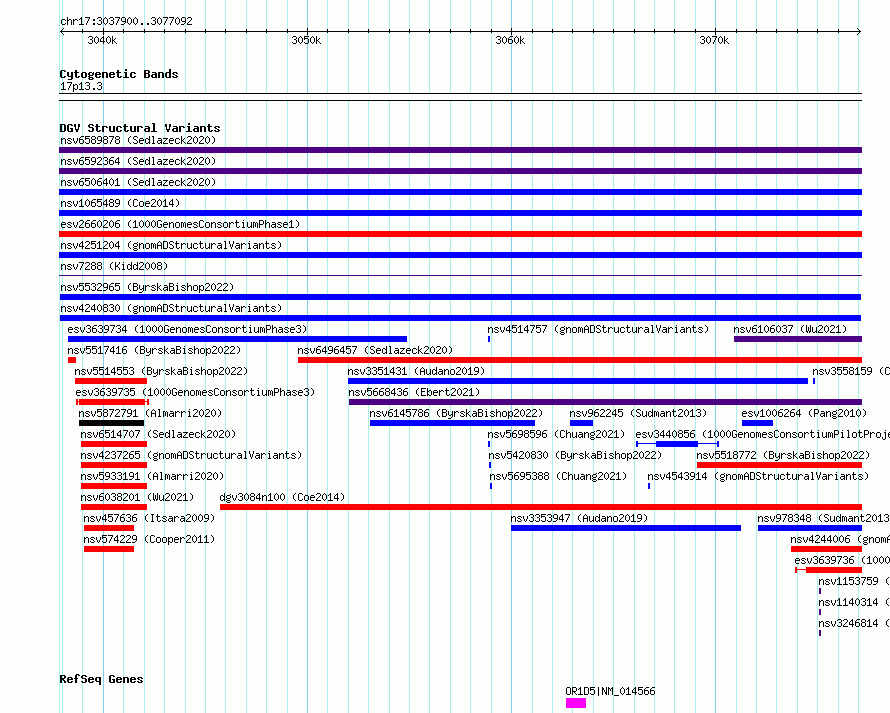Select nsv4251204 (gnomADStructuralVariants) label
The width and height of the screenshot is (890, 713).
[x=171, y=245]
